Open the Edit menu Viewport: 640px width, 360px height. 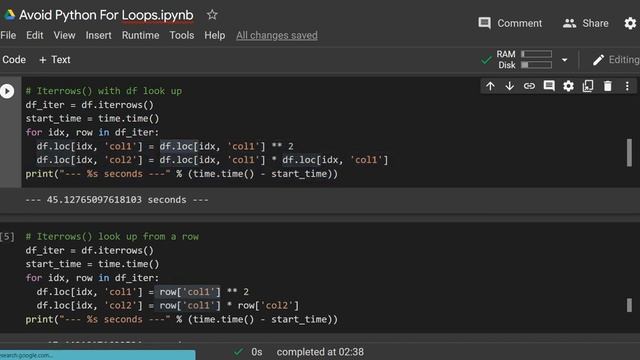click(35, 36)
